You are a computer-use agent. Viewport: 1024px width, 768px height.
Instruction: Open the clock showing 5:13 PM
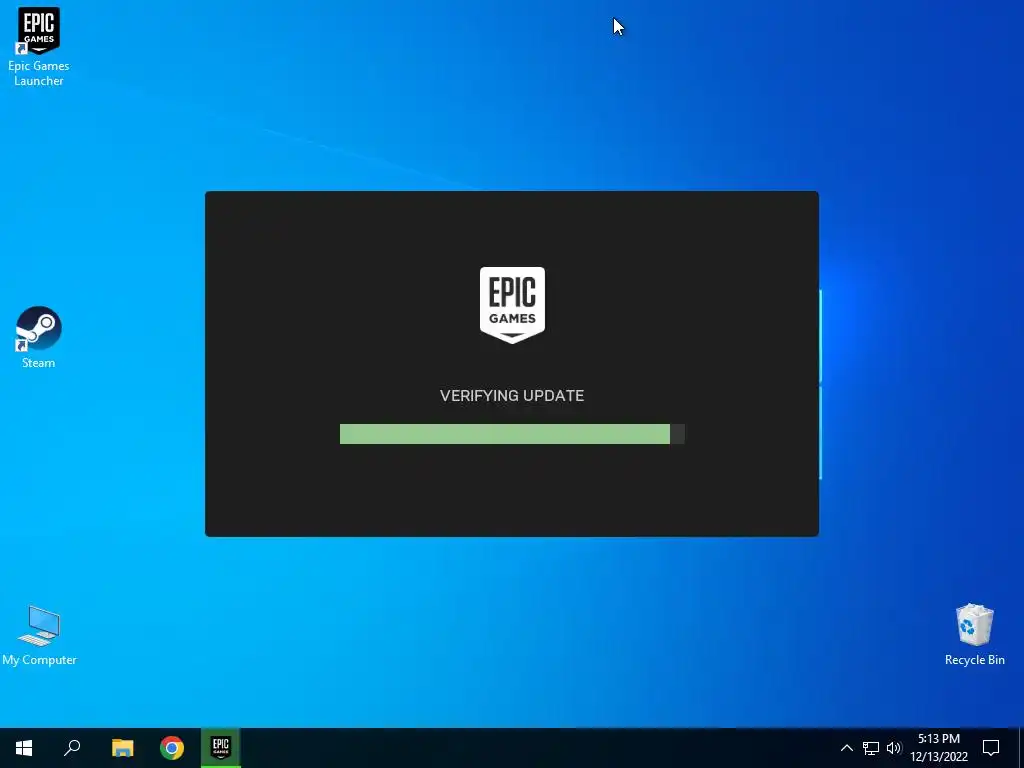pos(939,748)
